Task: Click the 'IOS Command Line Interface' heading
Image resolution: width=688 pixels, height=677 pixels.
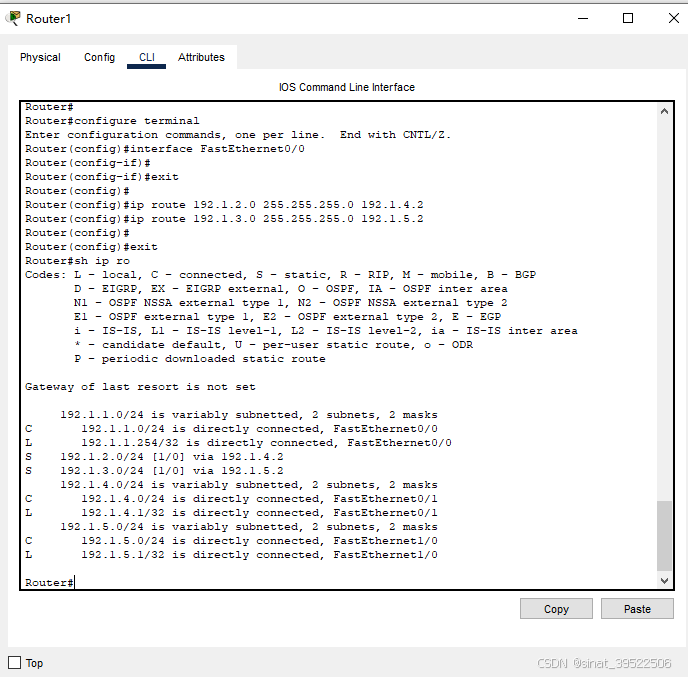Action: [347, 87]
